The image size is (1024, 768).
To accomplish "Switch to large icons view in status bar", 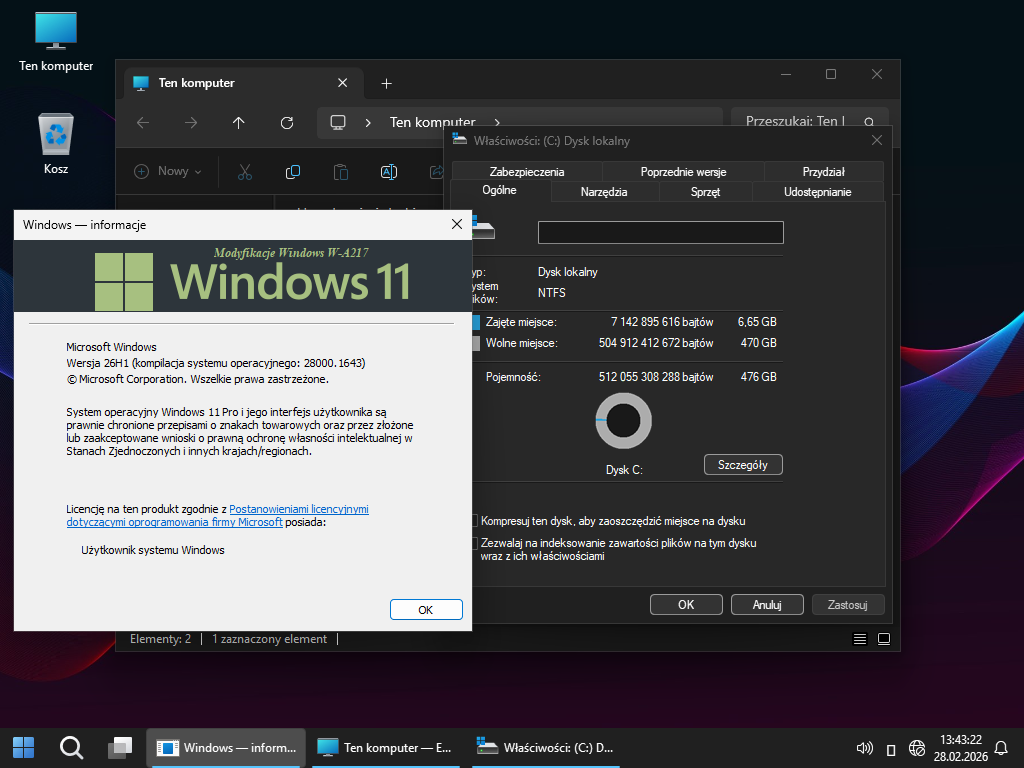I will 884,639.
